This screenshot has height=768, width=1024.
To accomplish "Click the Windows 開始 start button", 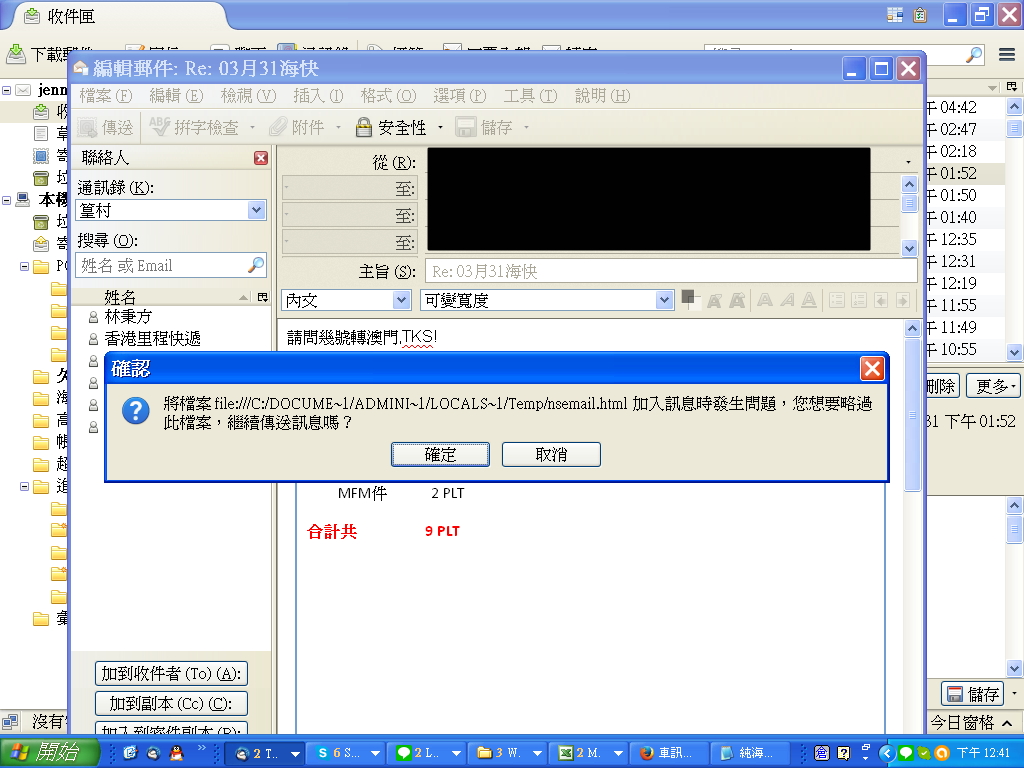I will coord(49,752).
